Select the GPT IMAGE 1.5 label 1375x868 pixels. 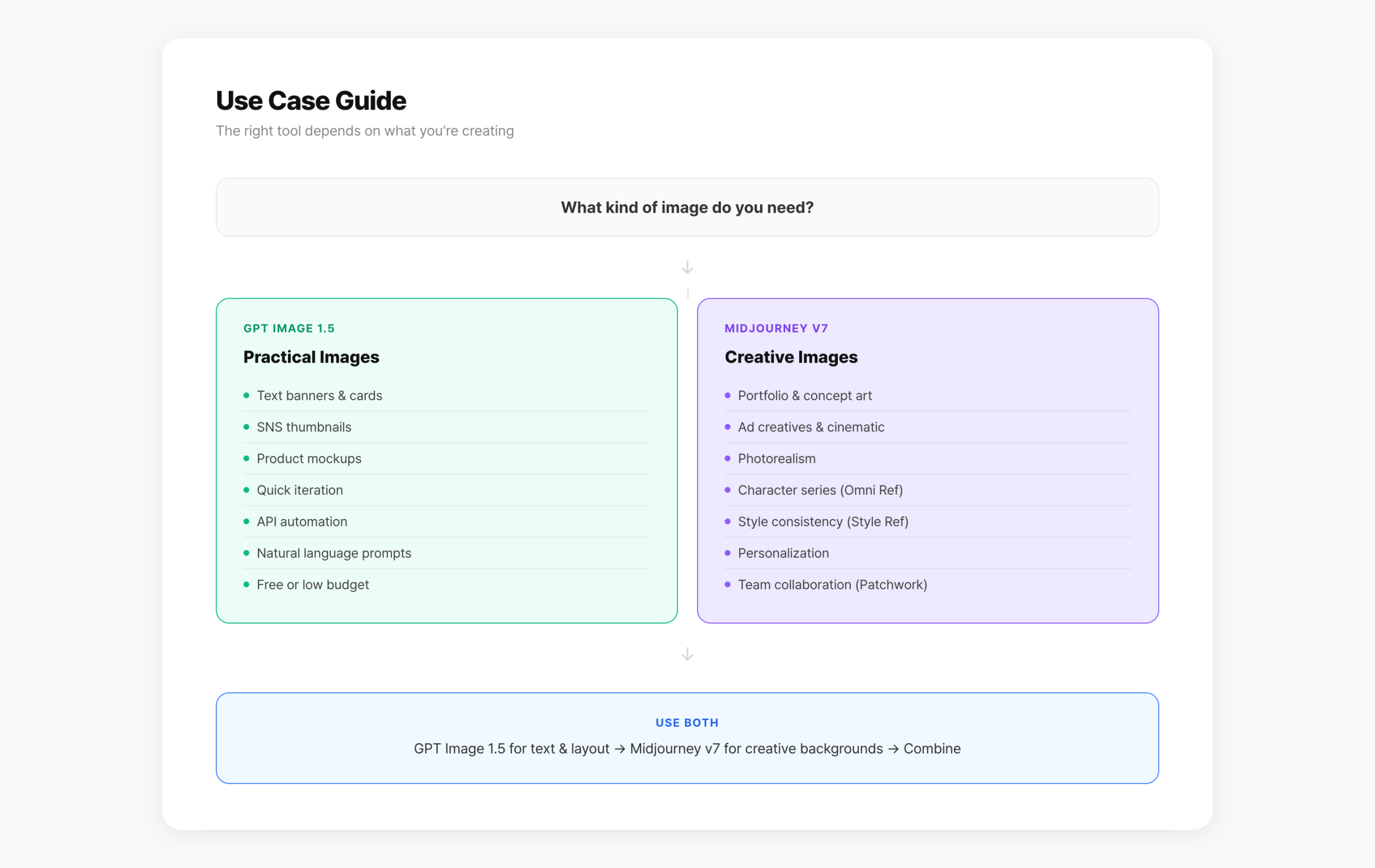click(289, 328)
